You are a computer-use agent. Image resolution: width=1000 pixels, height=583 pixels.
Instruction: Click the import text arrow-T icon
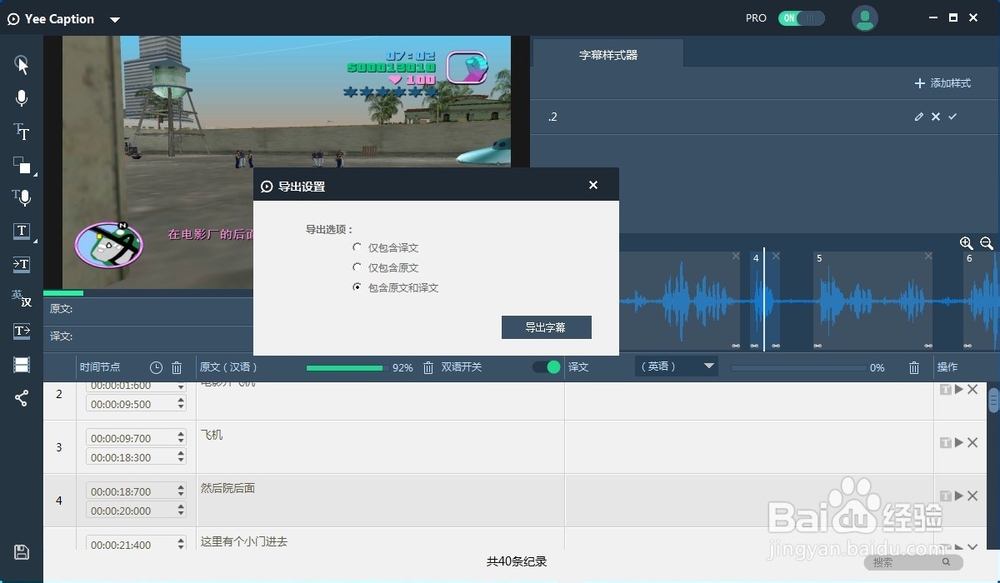(22, 264)
